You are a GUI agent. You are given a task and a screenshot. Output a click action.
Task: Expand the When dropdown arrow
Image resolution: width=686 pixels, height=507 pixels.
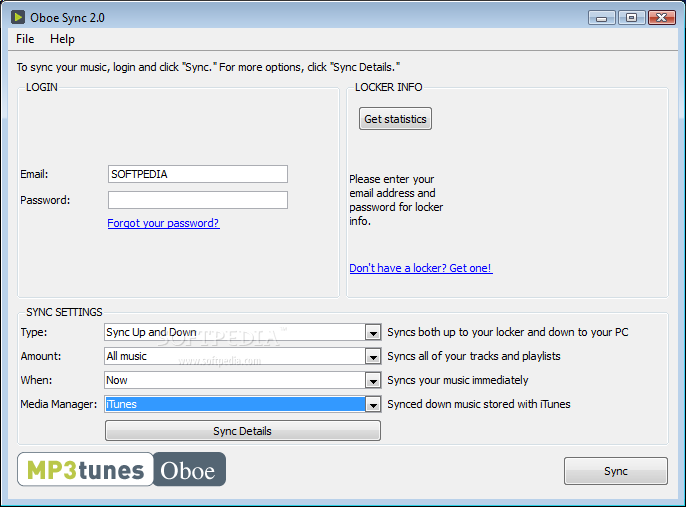tap(373, 381)
